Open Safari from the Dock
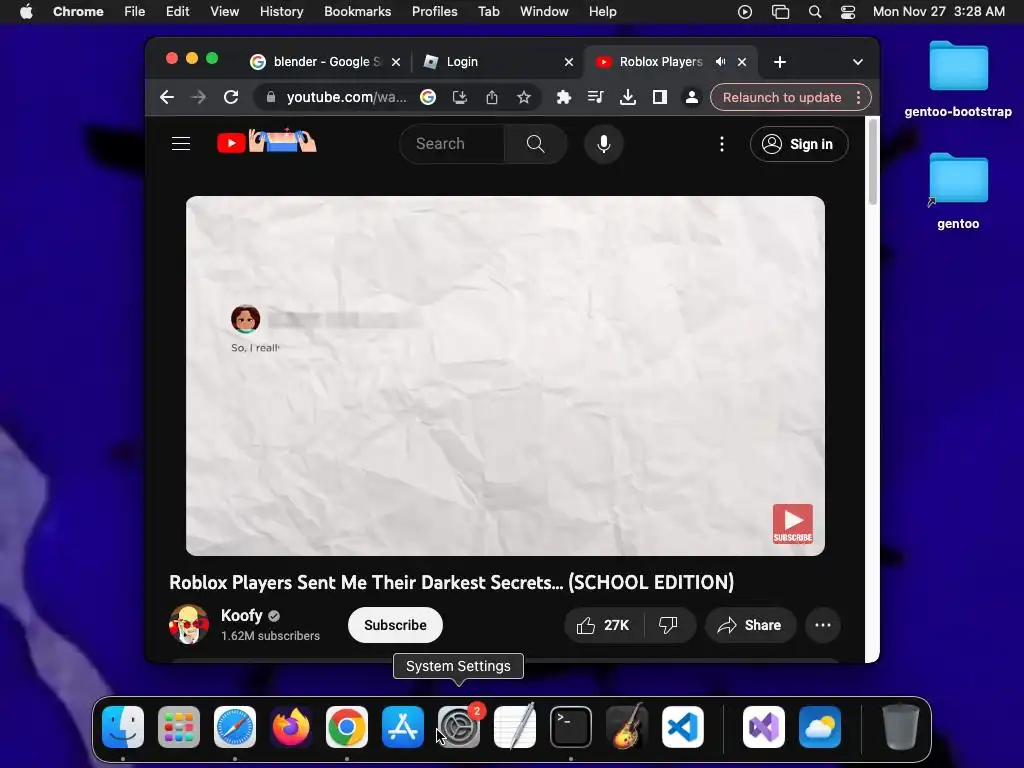This screenshot has height=768, width=1024. pyautogui.click(x=235, y=727)
